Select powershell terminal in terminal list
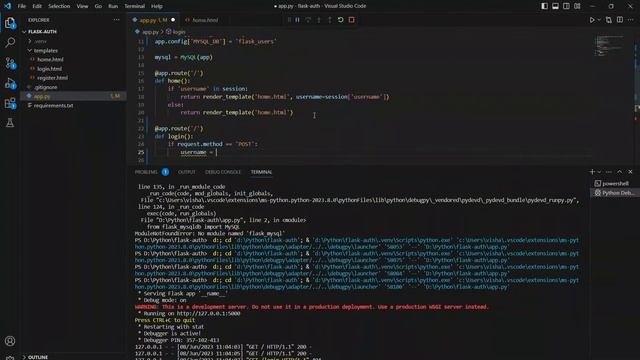This screenshot has width=640, height=360. [x=615, y=183]
